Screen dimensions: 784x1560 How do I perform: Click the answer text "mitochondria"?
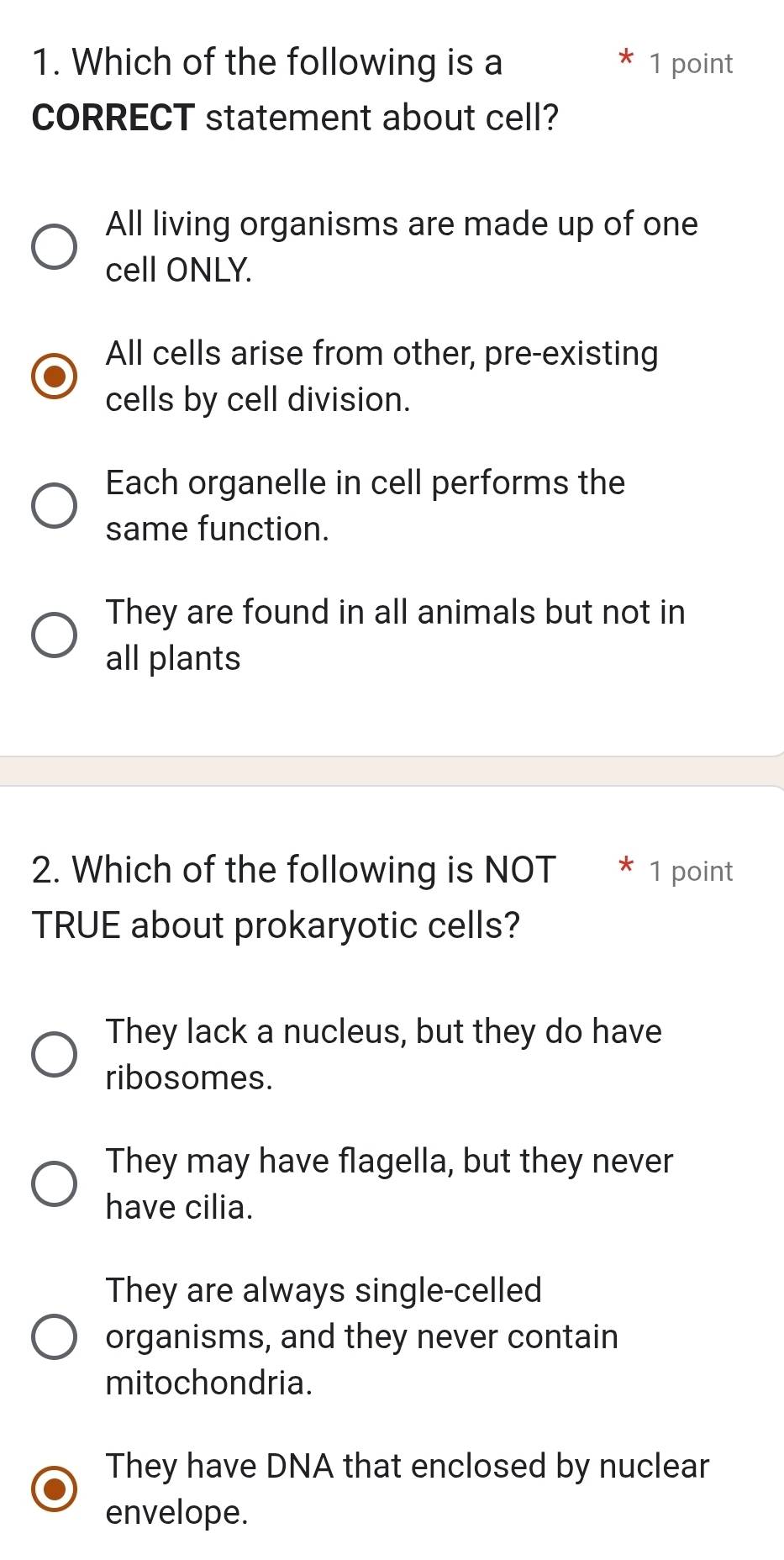tap(209, 1383)
